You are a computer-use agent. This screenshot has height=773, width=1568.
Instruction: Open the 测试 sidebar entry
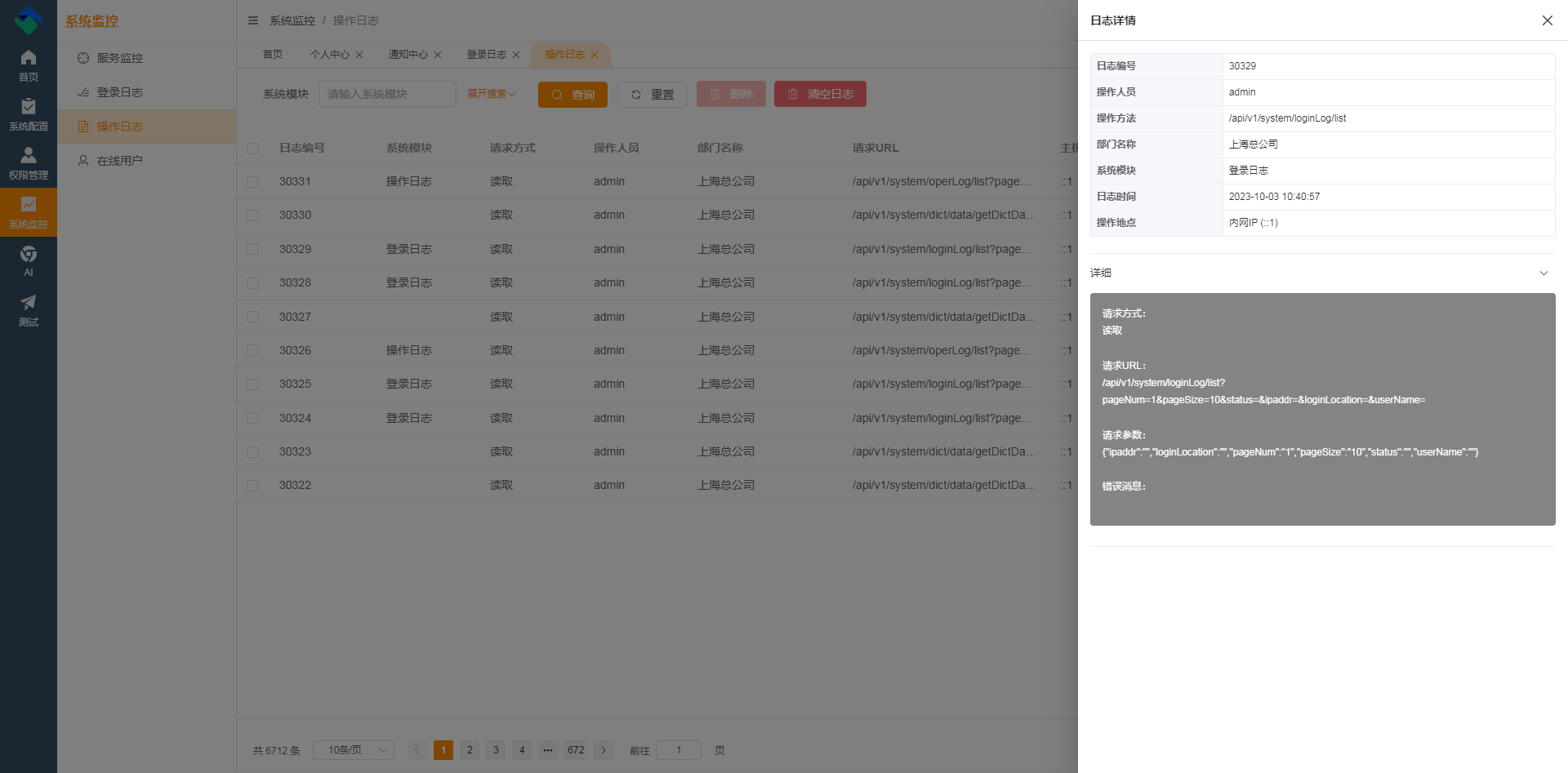tap(29, 310)
